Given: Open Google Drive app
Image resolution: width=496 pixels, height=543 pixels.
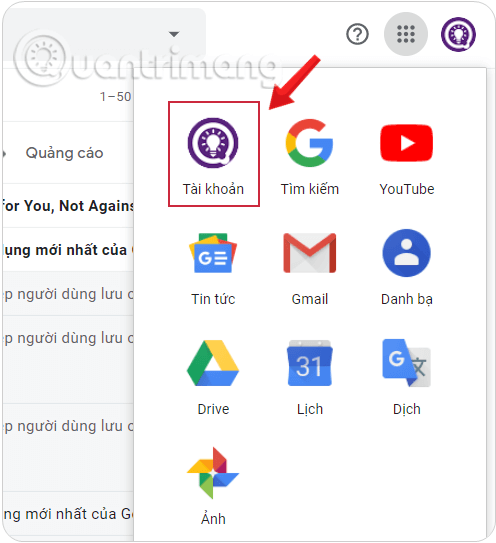Looking at the screenshot, I should pyautogui.click(x=213, y=377).
